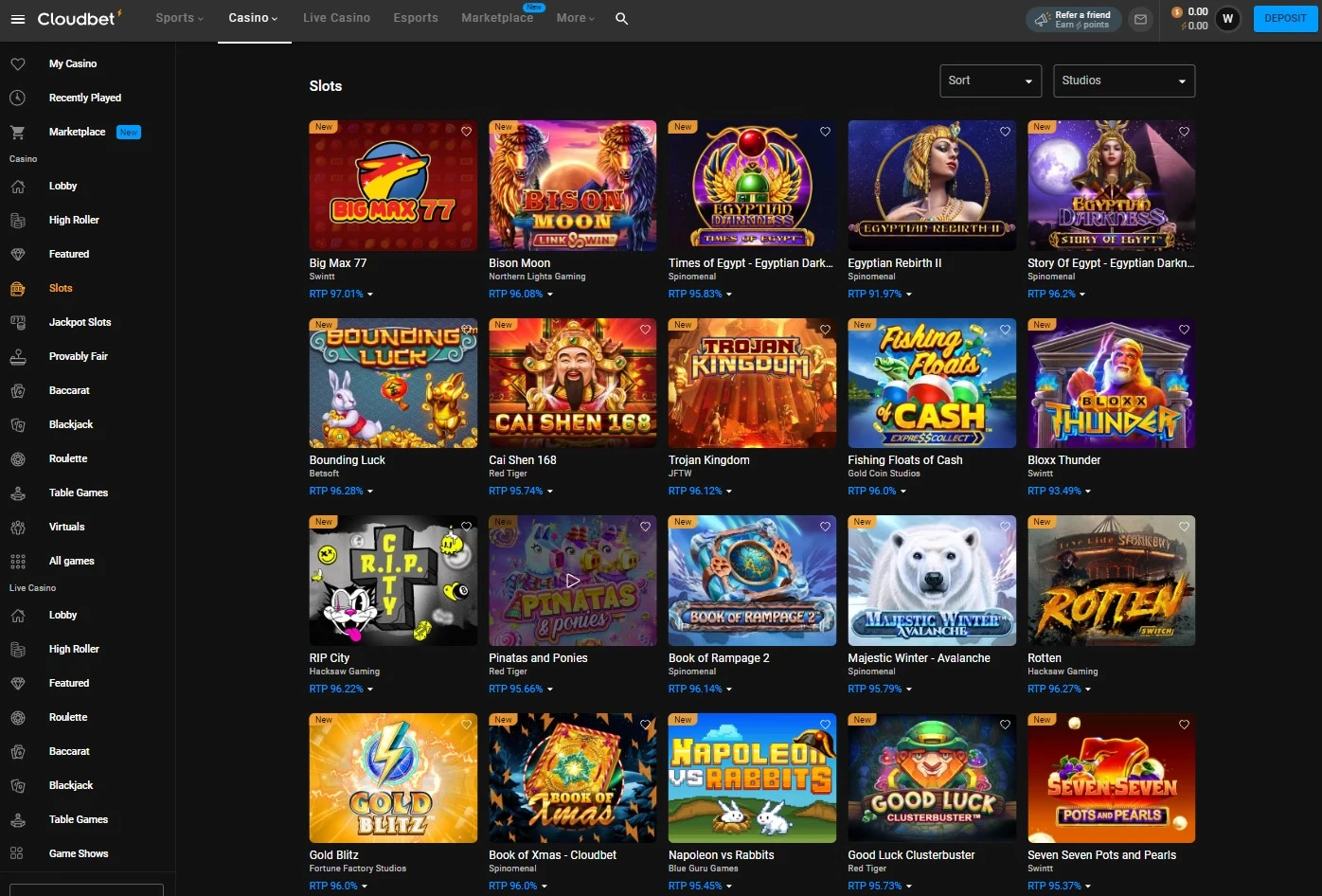Screen dimensions: 1322x896
Task: Open the Sports top menu
Action: [x=180, y=18]
